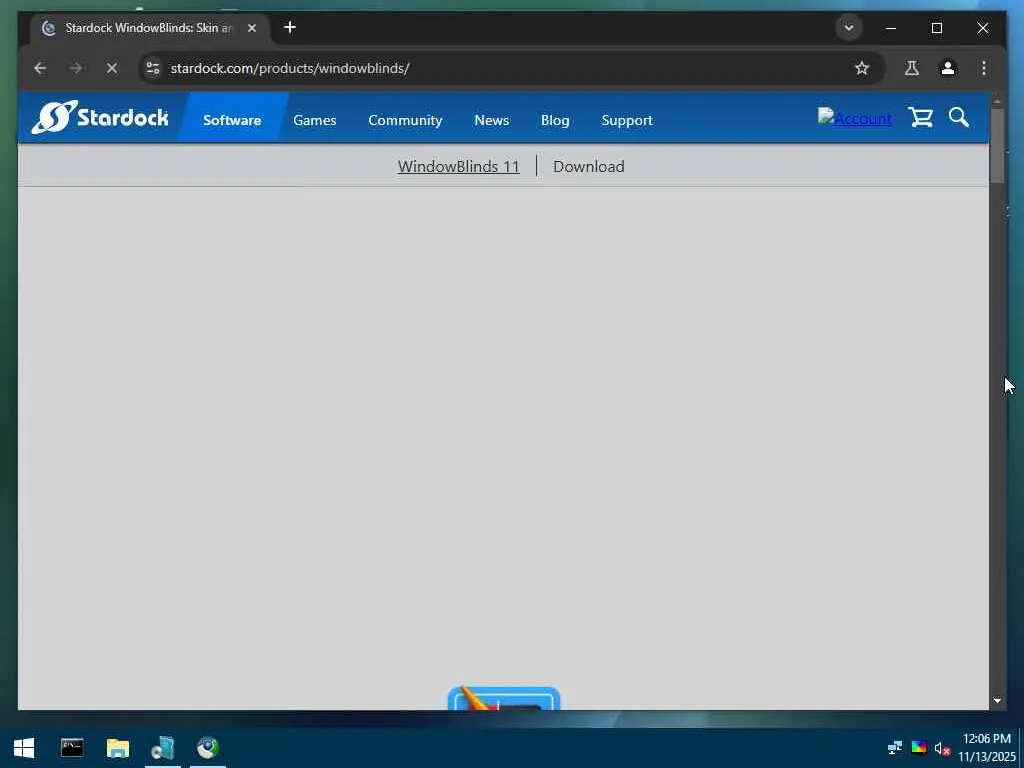Close the browser window
1024x768 pixels.
(982, 28)
